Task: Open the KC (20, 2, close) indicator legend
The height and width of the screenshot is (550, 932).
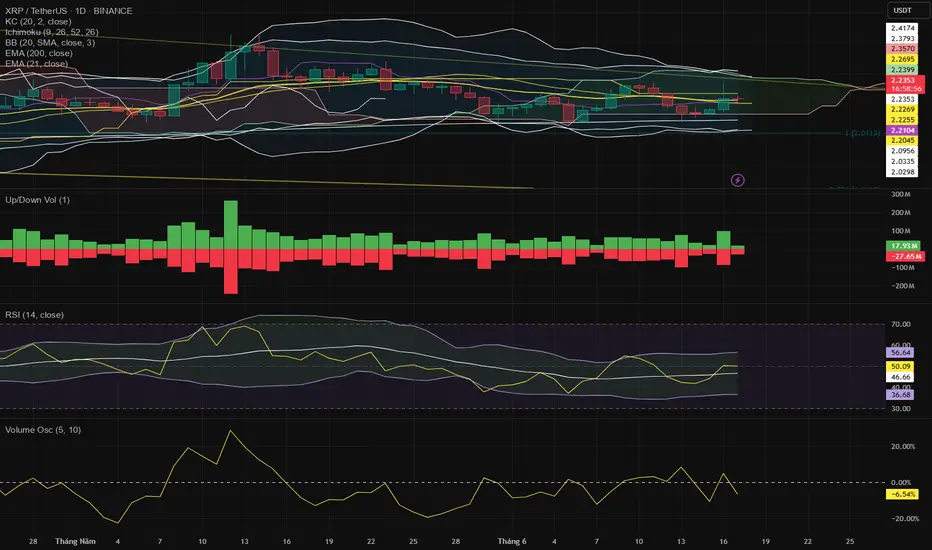Action: (38, 21)
